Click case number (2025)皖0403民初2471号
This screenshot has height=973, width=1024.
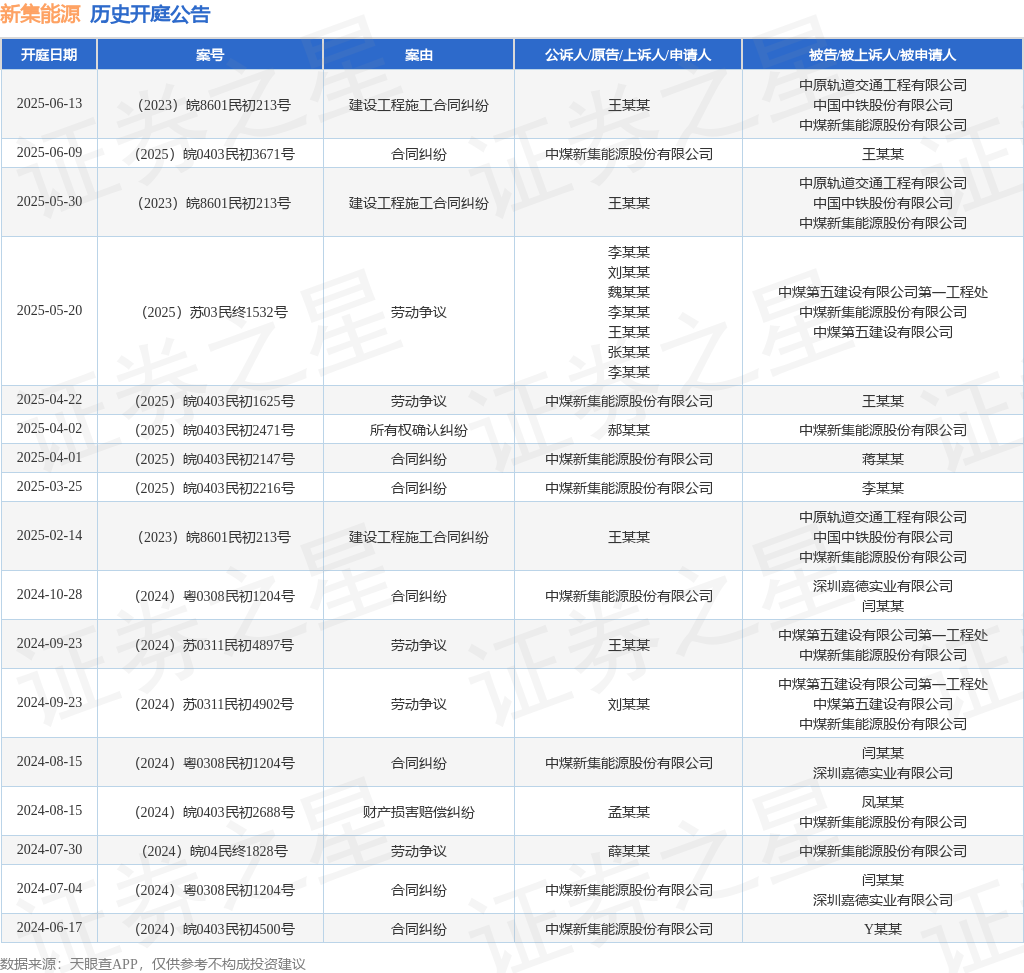[x=214, y=430]
